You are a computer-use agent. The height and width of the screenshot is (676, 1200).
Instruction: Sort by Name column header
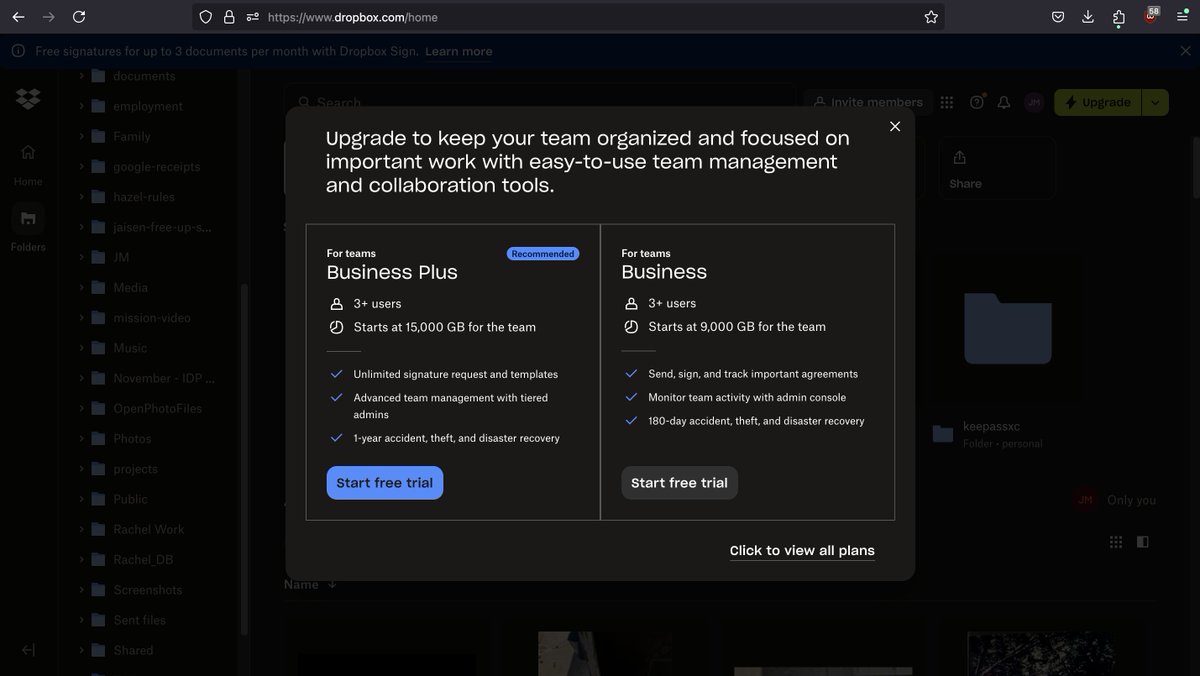click(300, 585)
